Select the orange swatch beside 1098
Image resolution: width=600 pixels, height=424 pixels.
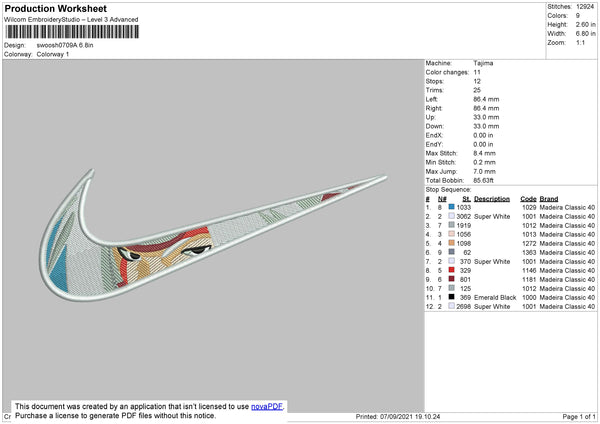click(x=452, y=243)
